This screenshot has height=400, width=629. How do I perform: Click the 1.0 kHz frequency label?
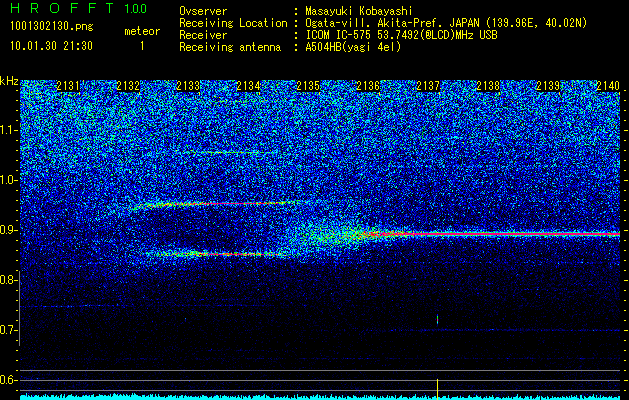click(x=8, y=180)
